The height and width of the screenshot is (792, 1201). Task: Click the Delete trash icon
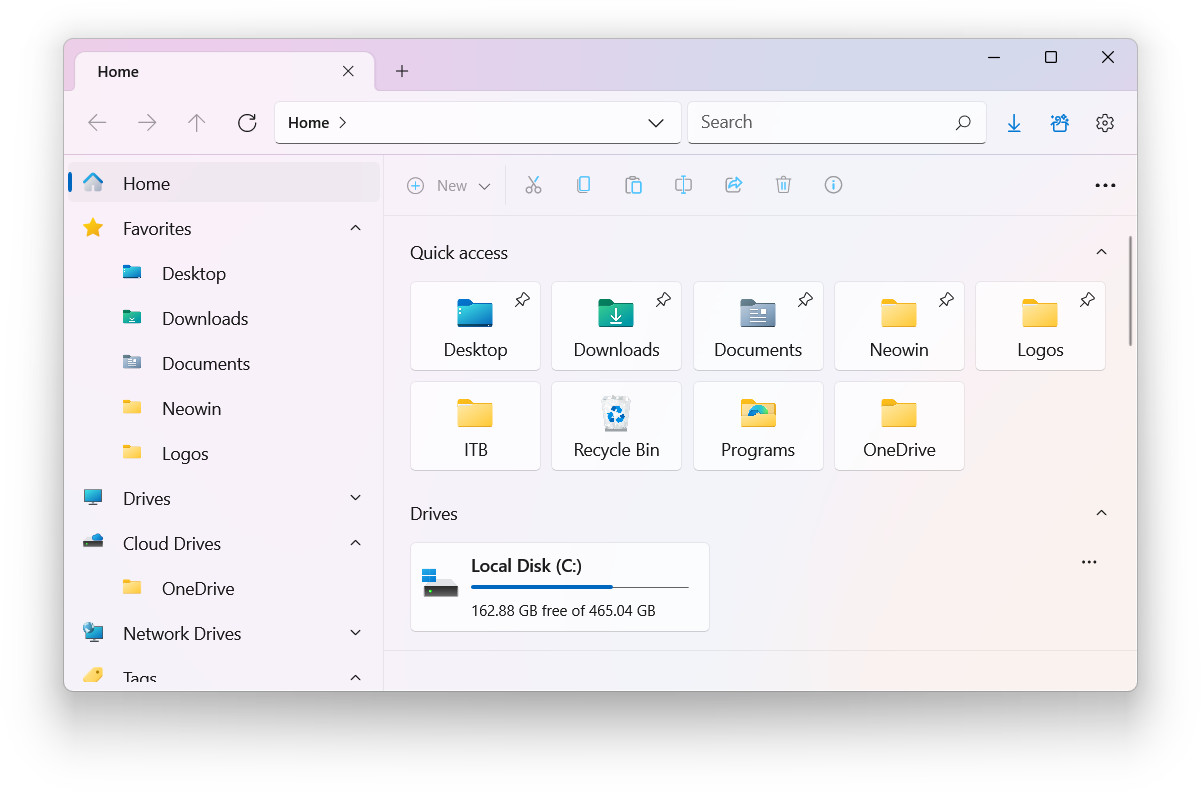tap(783, 185)
